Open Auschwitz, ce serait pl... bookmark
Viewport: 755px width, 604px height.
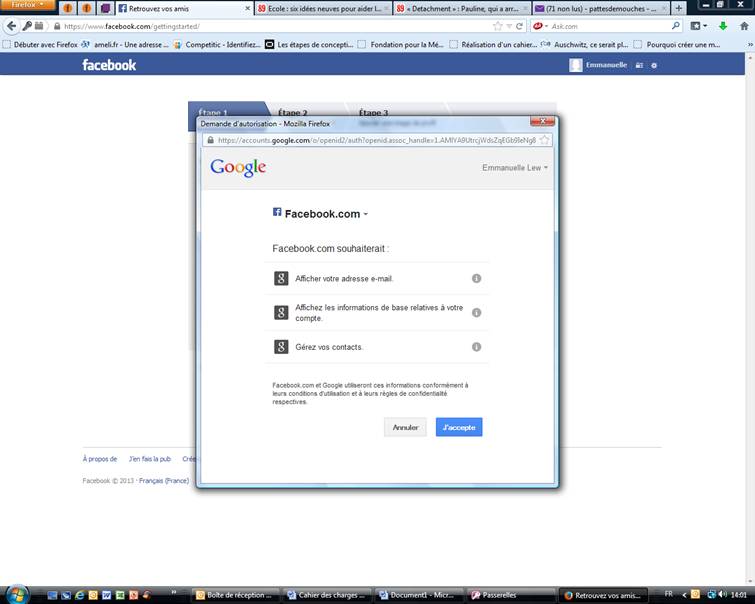pyautogui.click(x=585, y=45)
